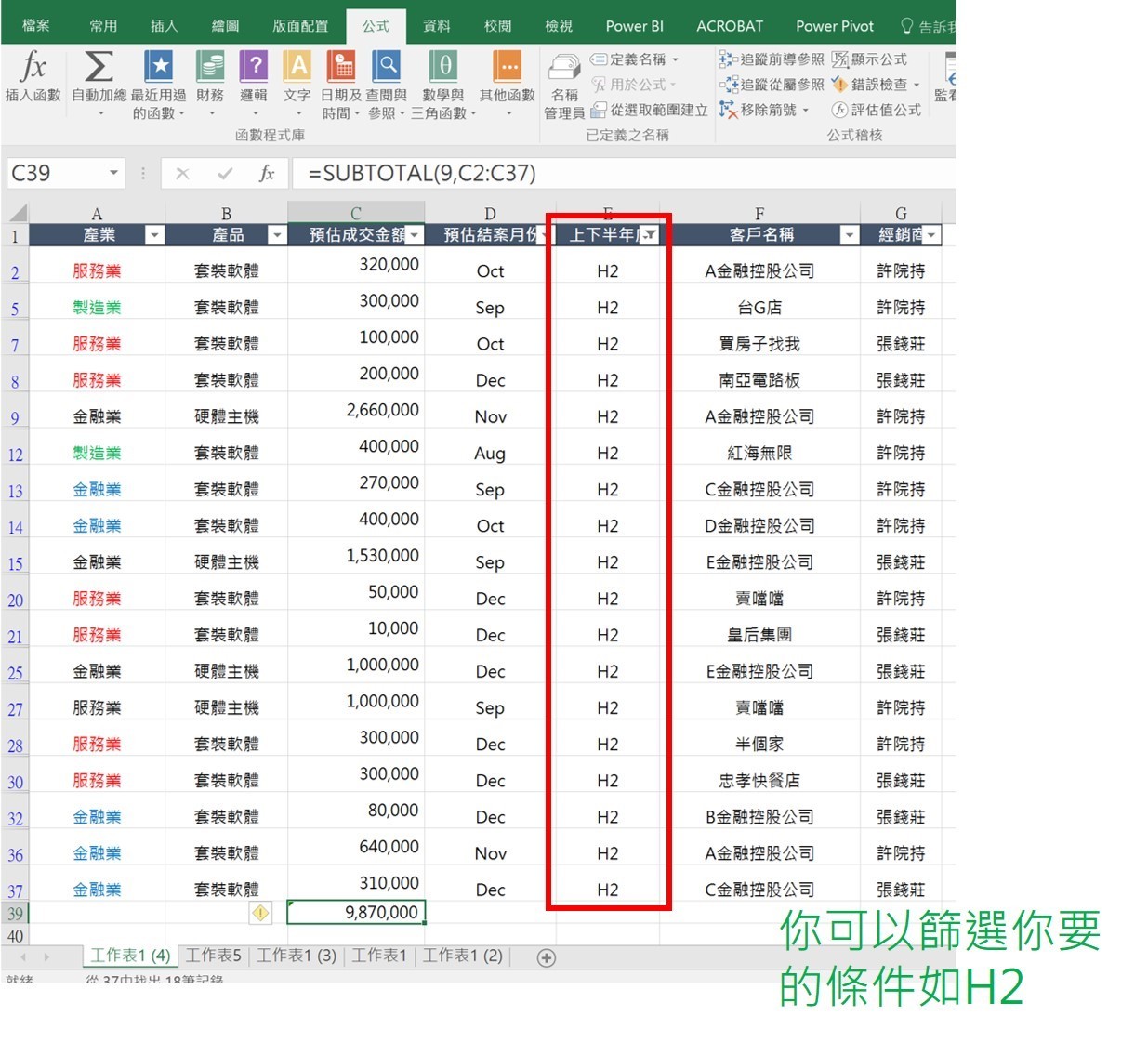Select active sheet tab 工作表1 (4)
This screenshot has height=1042, width=1148.
point(129,956)
